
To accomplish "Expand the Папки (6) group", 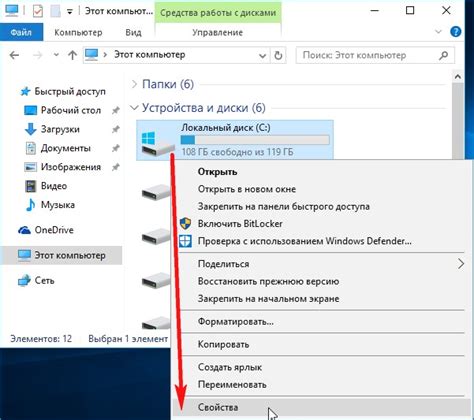I will [134, 84].
